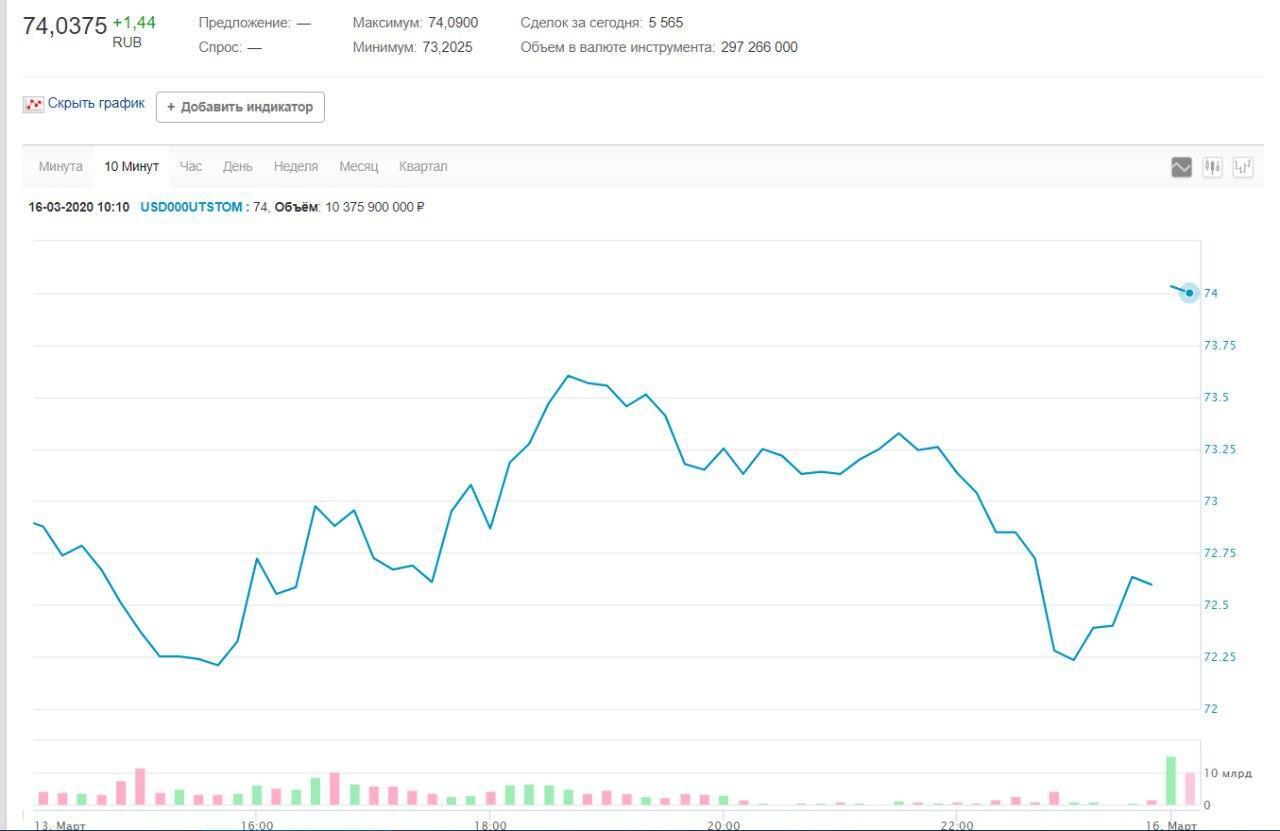Click the red chart icon beside Скрыть график

pyautogui.click(x=34, y=104)
